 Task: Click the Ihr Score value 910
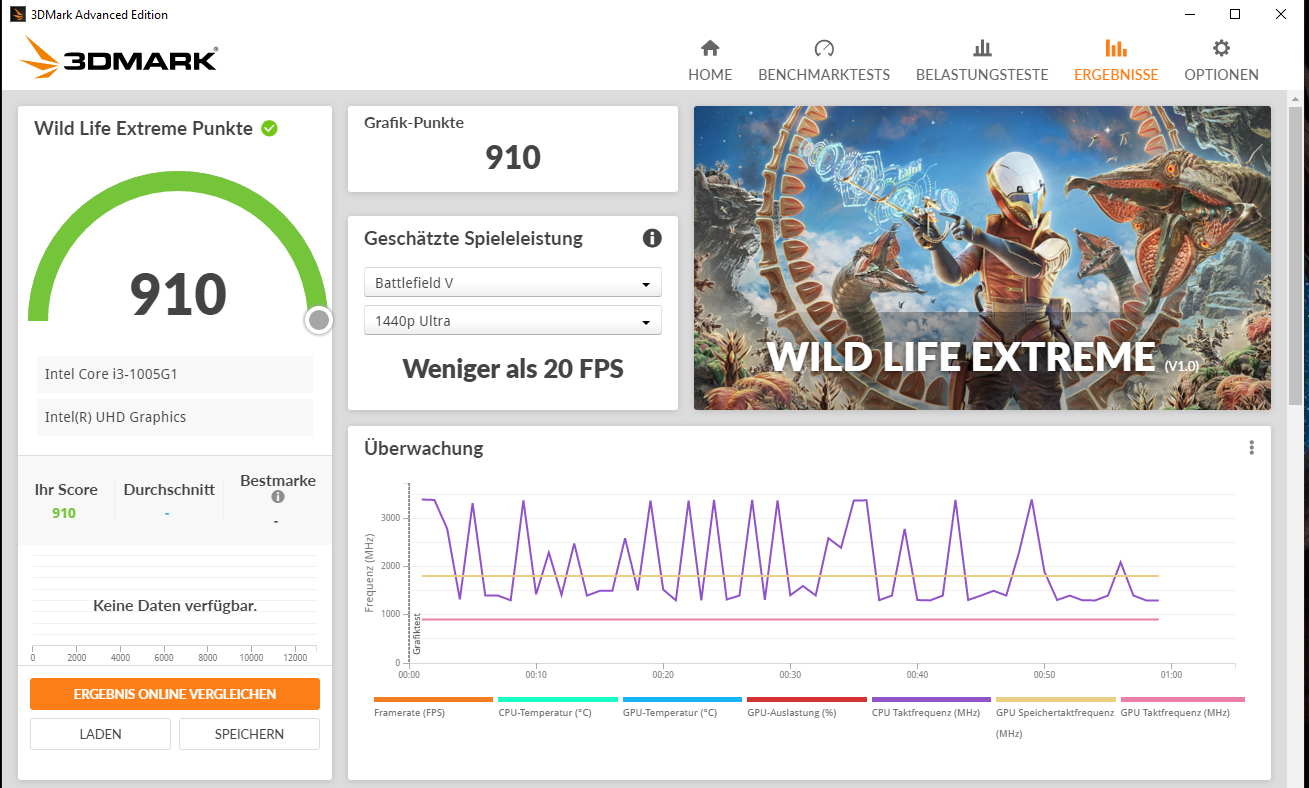64,513
